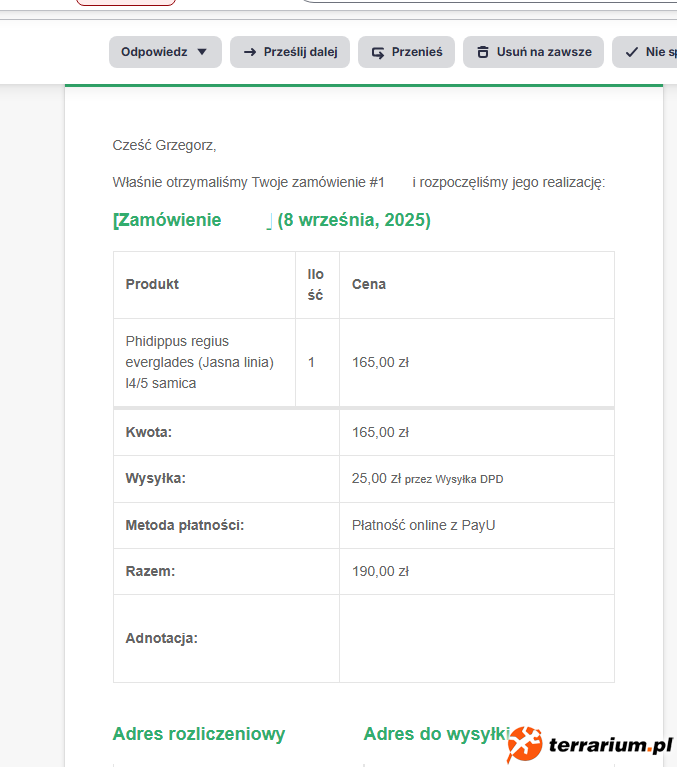Click the greeting 'Cześć Grzegorz,' text
This screenshot has width=677, height=767.
pos(164,145)
